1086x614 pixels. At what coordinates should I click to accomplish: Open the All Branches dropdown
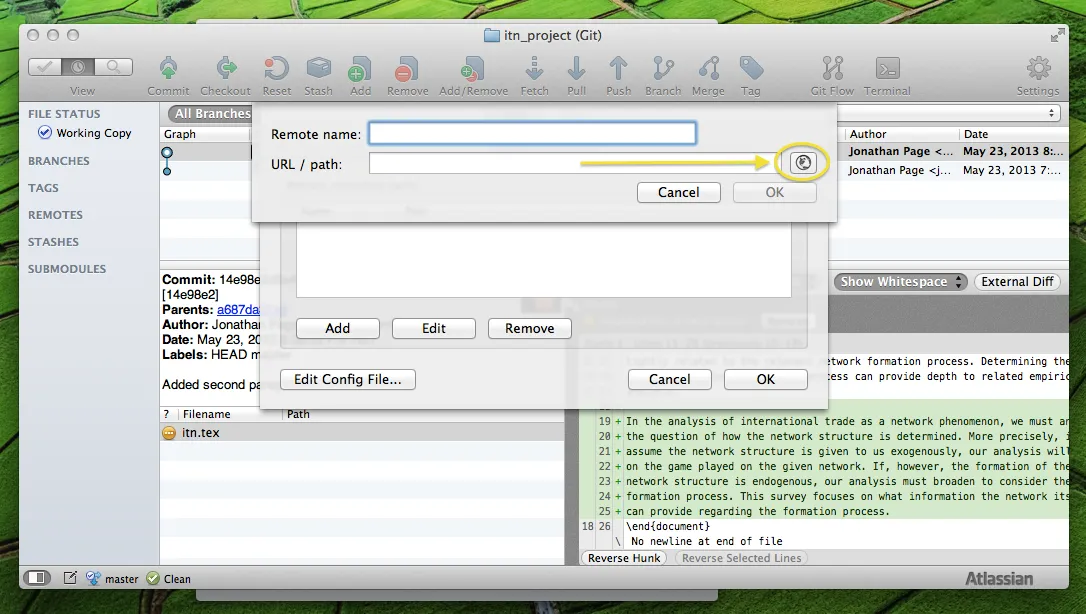point(211,114)
